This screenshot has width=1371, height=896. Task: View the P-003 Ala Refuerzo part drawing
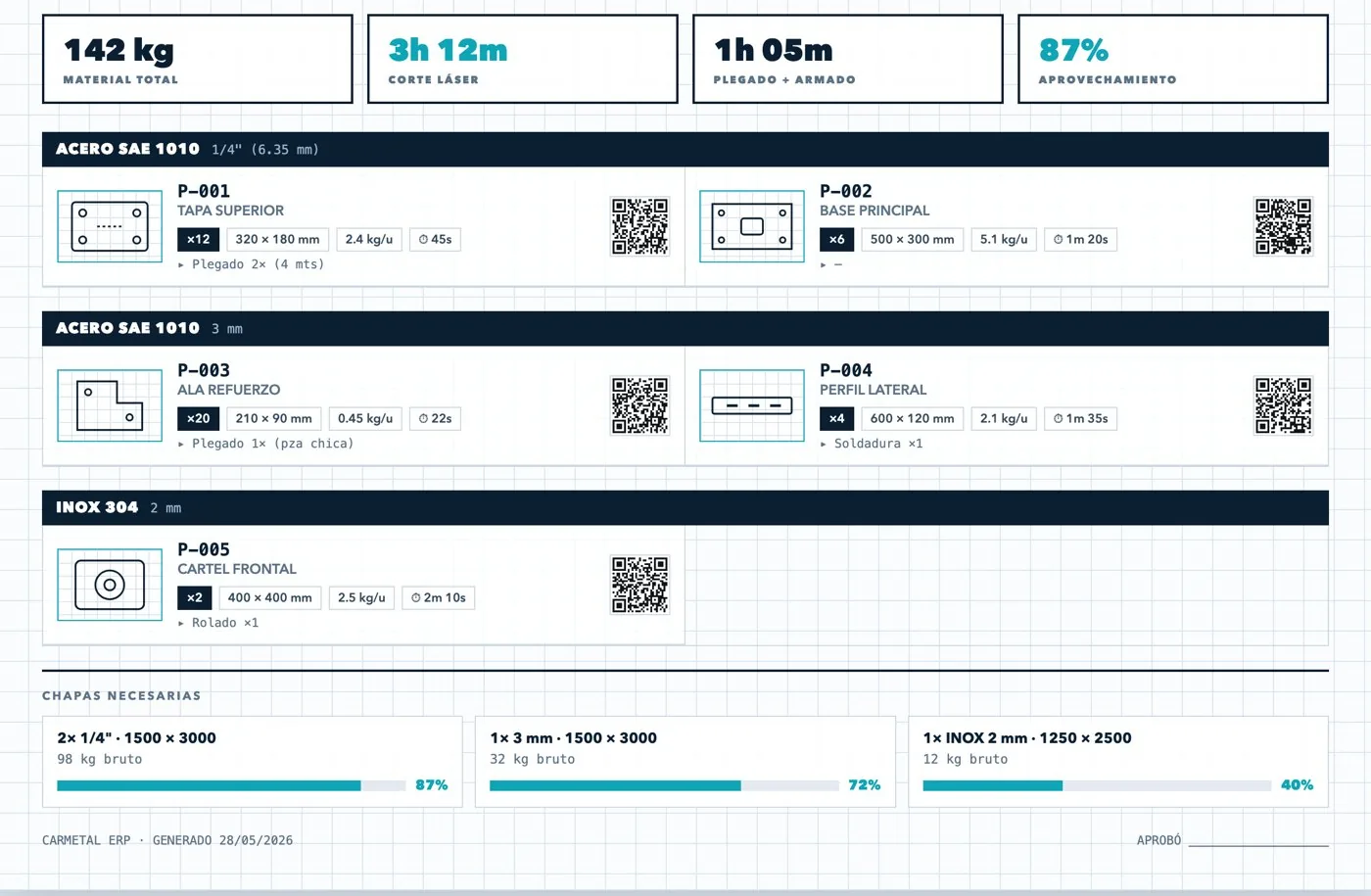(x=110, y=405)
